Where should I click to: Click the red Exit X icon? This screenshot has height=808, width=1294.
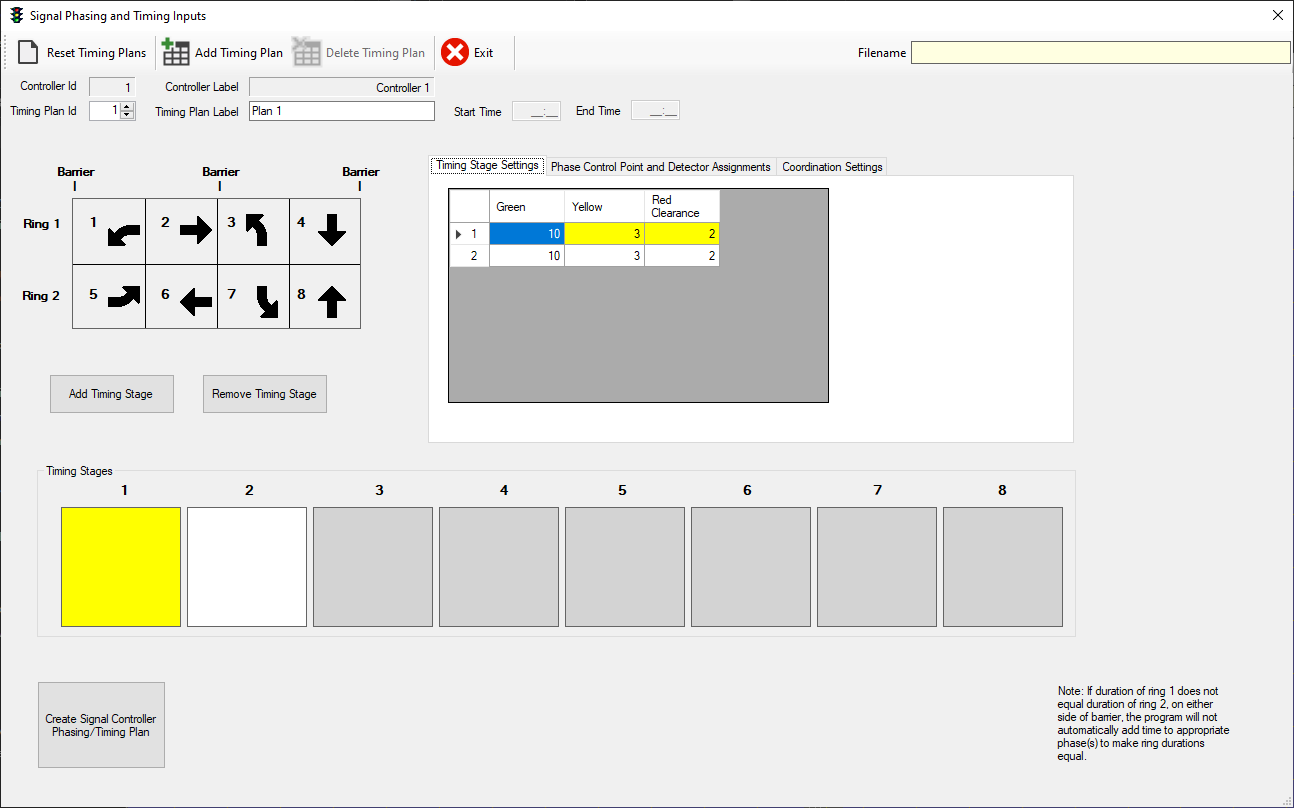(x=455, y=52)
